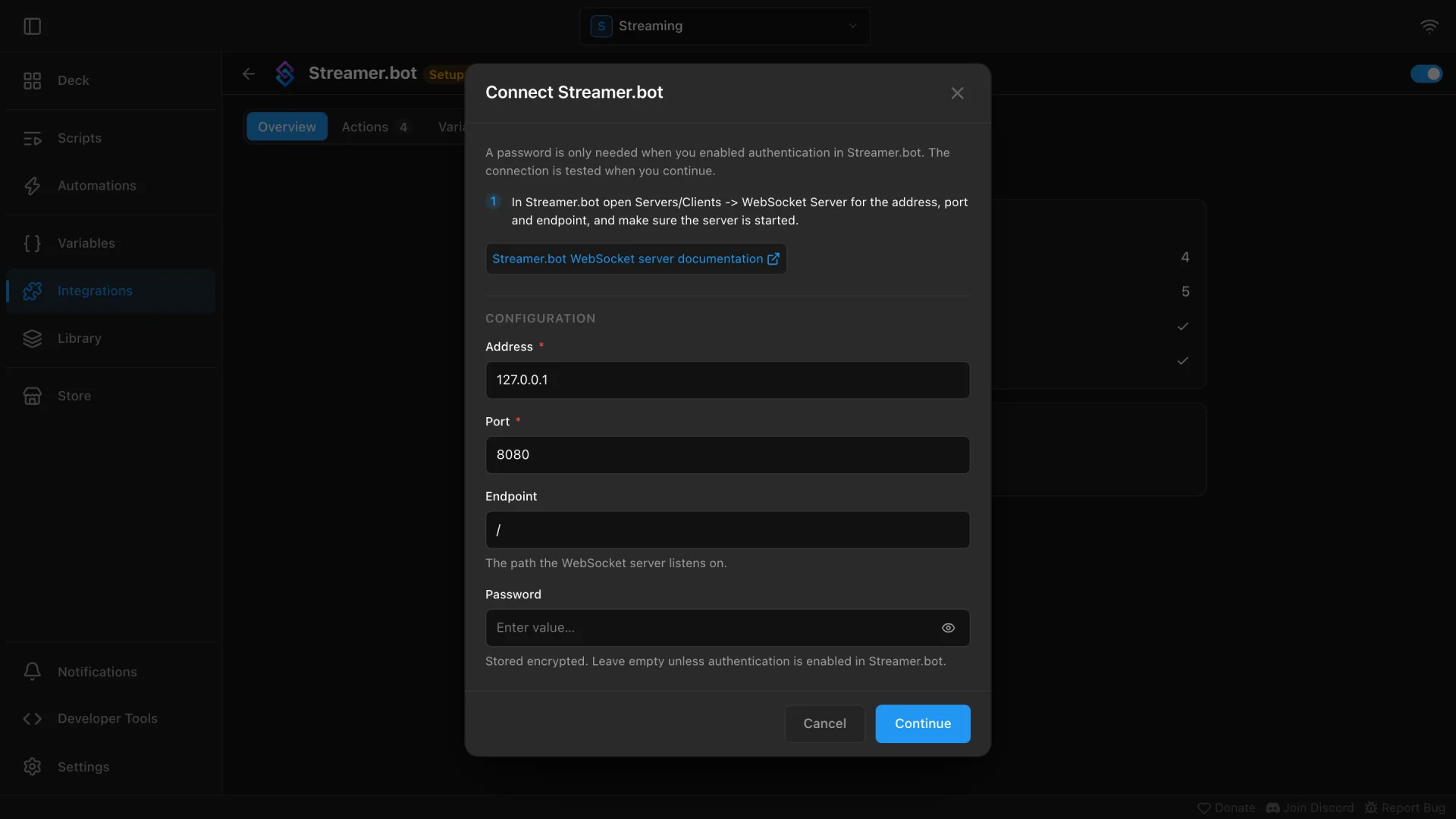The image size is (1456, 819).
Task: Click Join Discord in status bar
Action: point(1310,808)
